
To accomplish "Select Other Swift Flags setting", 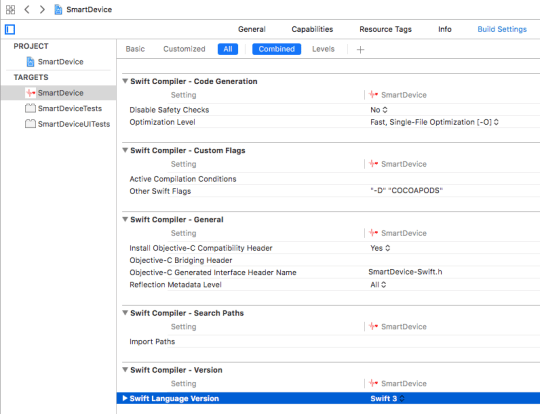I will (160, 191).
